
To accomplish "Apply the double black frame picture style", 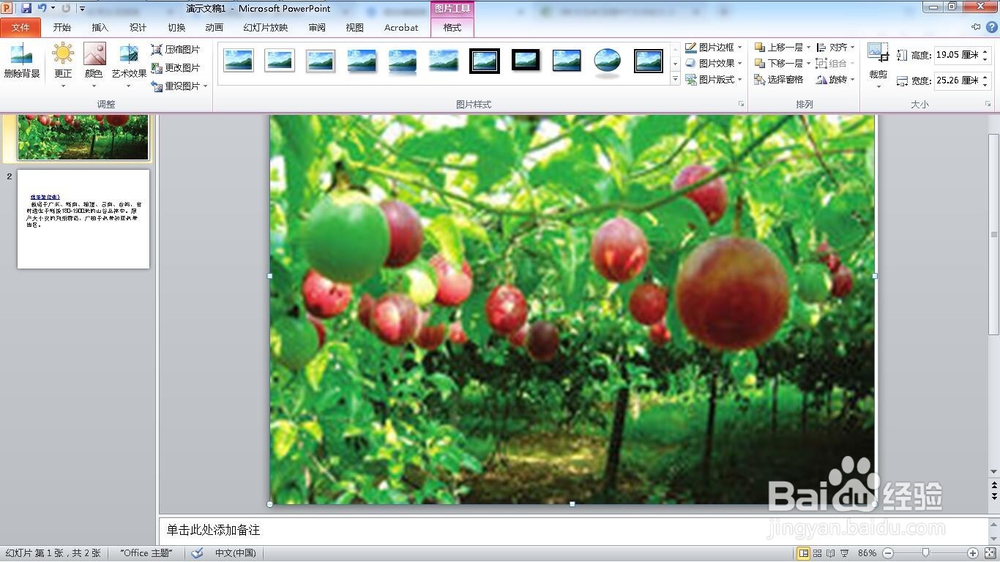I will pyautogui.click(x=484, y=61).
